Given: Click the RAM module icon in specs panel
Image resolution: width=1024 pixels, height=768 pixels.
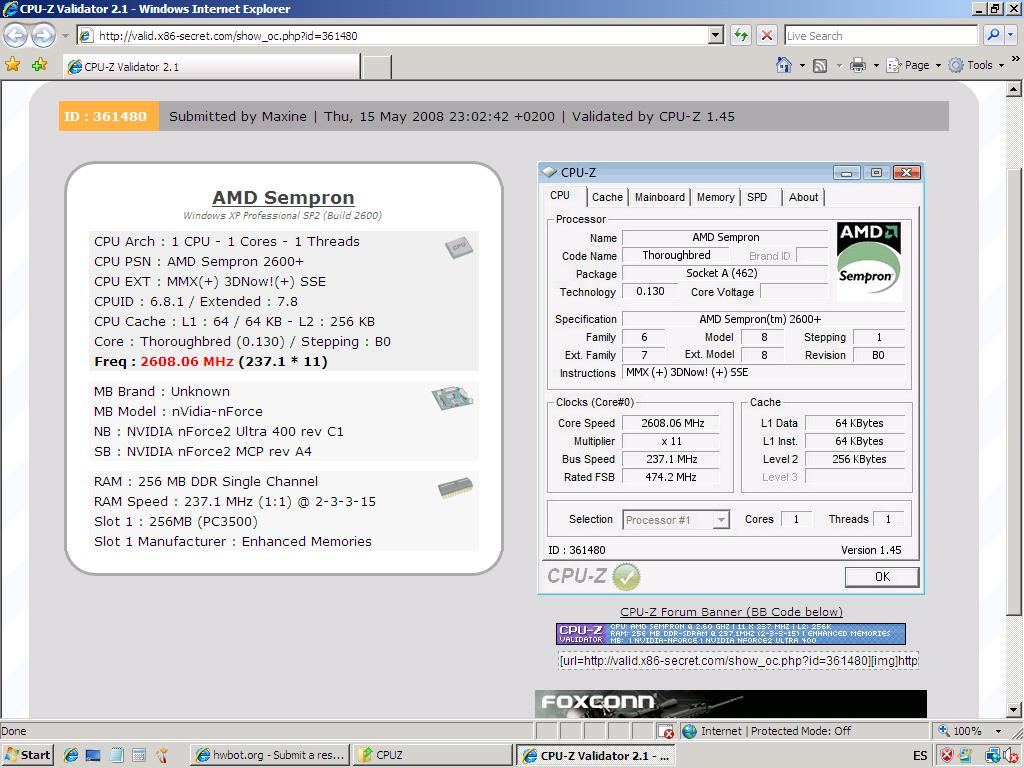Looking at the screenshot, I should (x=455, y=488).
